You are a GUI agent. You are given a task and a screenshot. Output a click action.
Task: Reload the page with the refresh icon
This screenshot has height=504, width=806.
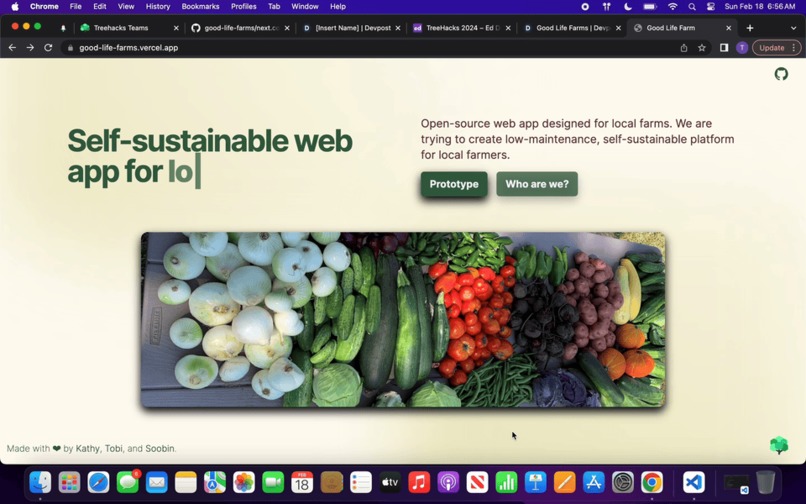[x=48, y=48]
